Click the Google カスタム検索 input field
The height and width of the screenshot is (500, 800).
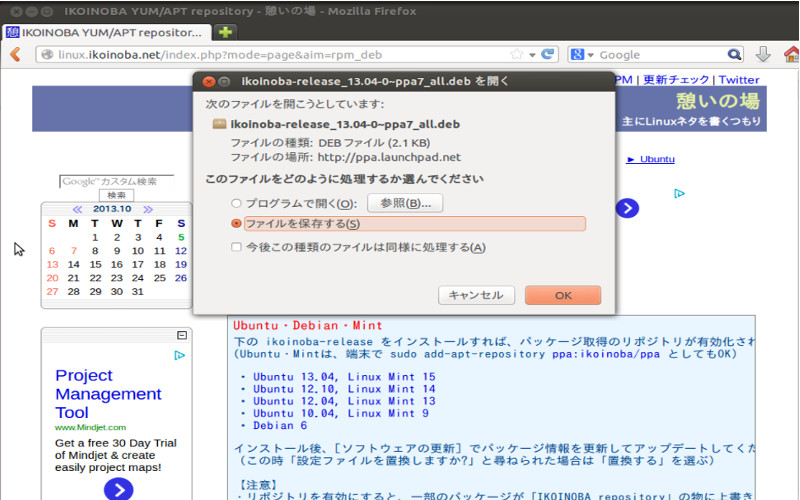coord(116,181)
